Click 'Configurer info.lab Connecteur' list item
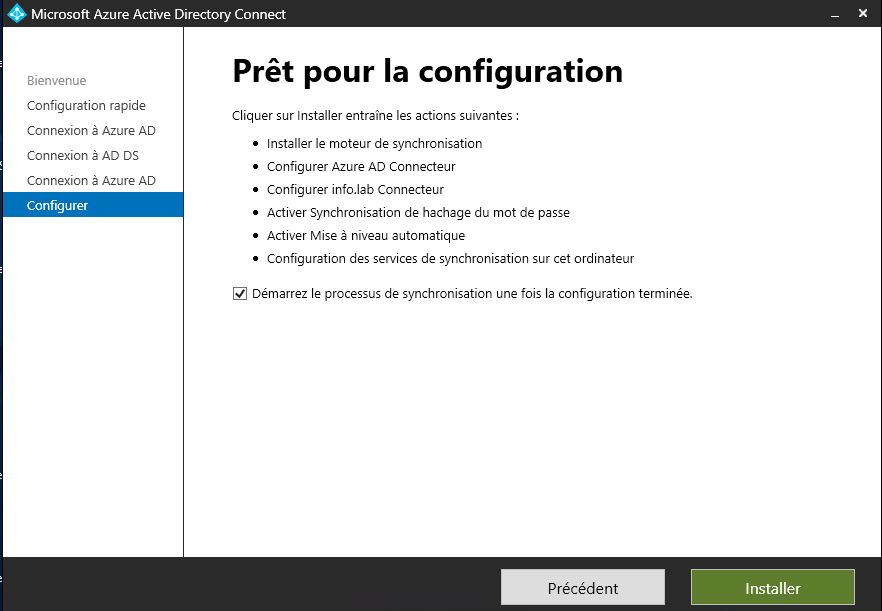The height and width of the screenshot is (611, 882). (355, 190)
